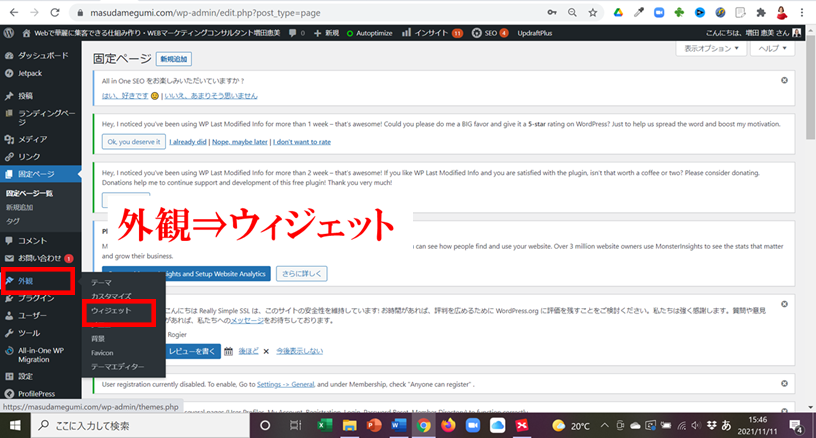
Task: Select ウィジェット in 外観 submenu
Action: click(x=111, y=311)
